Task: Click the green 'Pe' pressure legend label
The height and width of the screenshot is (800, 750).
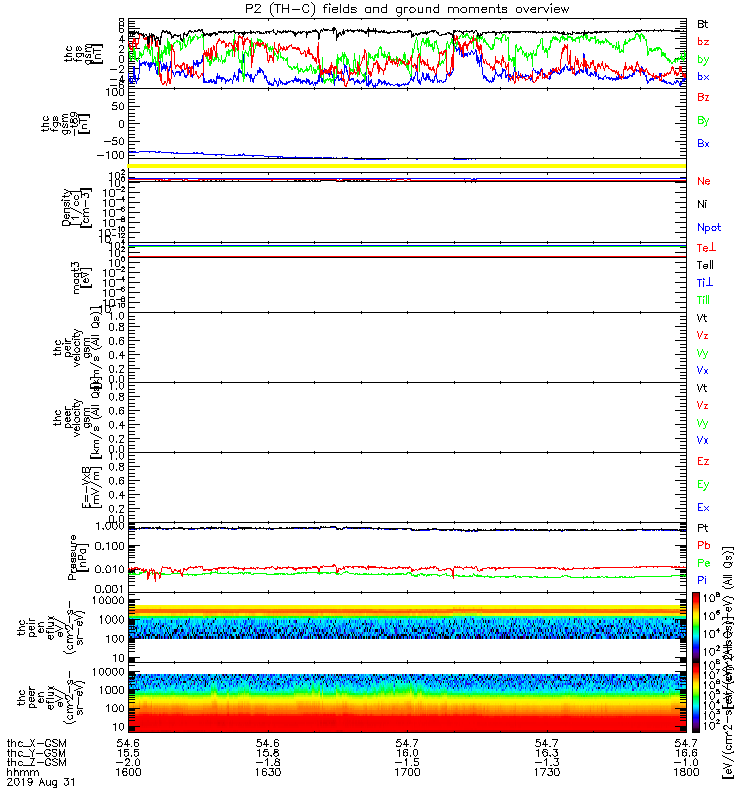Action: (704, 563)
